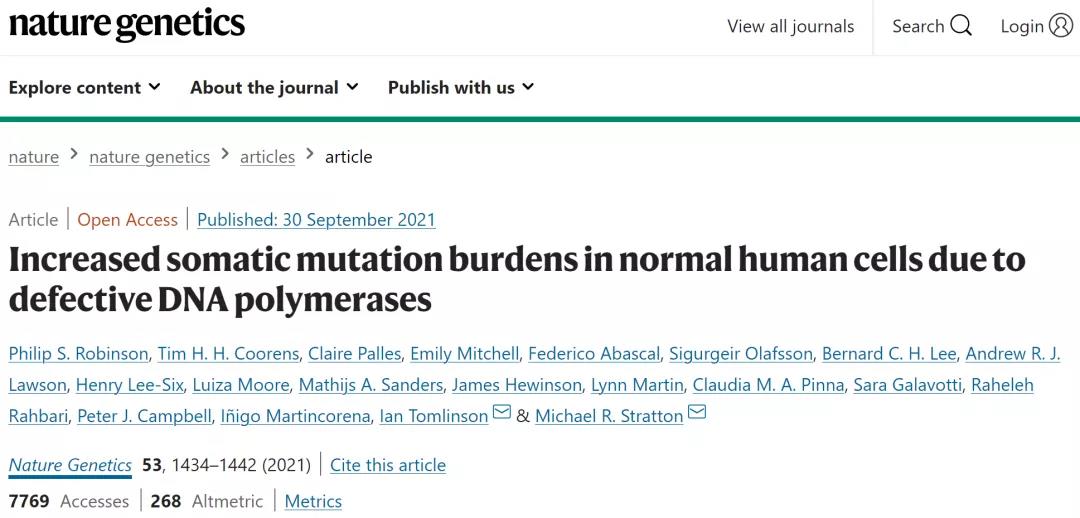Open the About the journal menu
The image size is (1080, 518).
[274, 87]
